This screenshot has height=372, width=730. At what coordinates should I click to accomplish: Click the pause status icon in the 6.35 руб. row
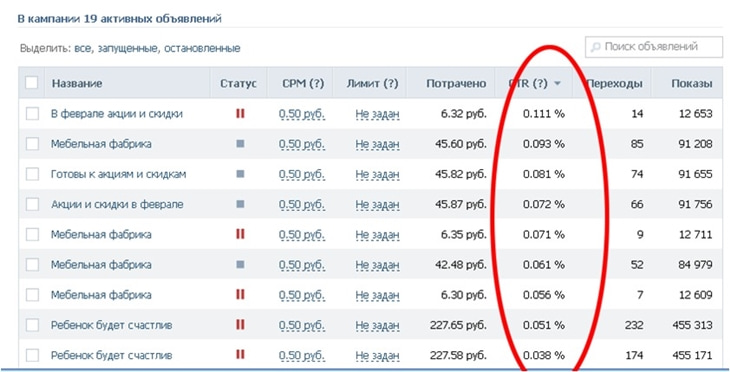[240, 234]
